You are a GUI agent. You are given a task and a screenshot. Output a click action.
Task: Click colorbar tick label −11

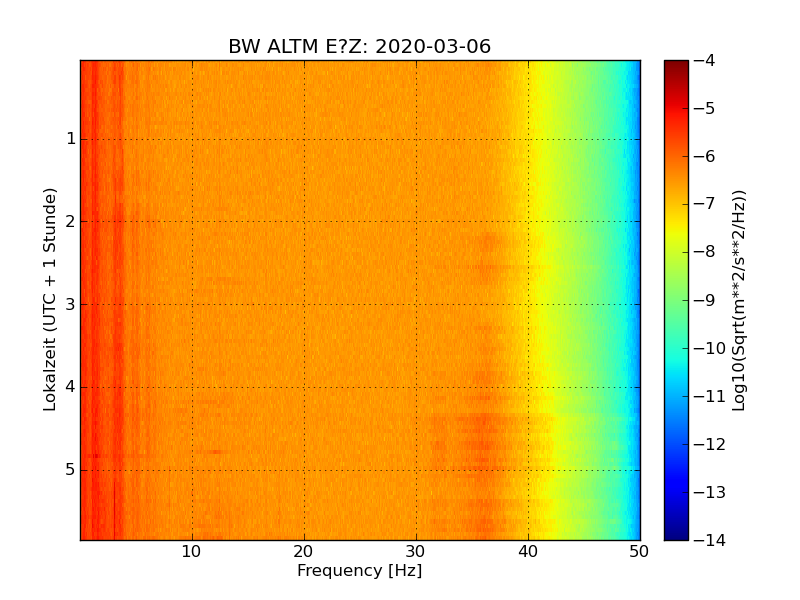click(710, 396)
